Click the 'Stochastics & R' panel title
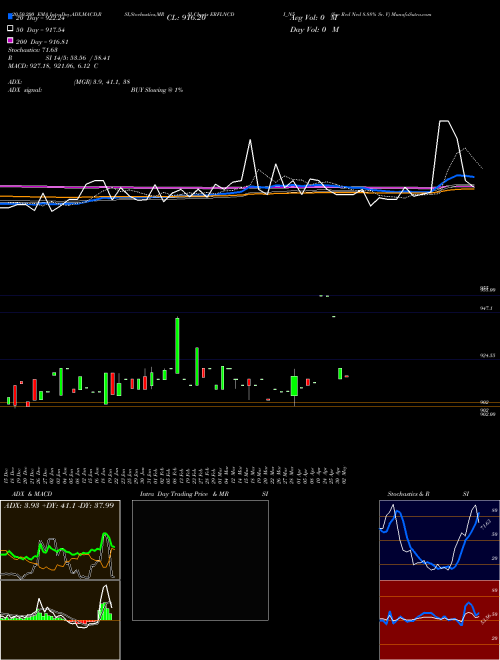Viewport: 500px width, 660px height. (x=409, y=494)
